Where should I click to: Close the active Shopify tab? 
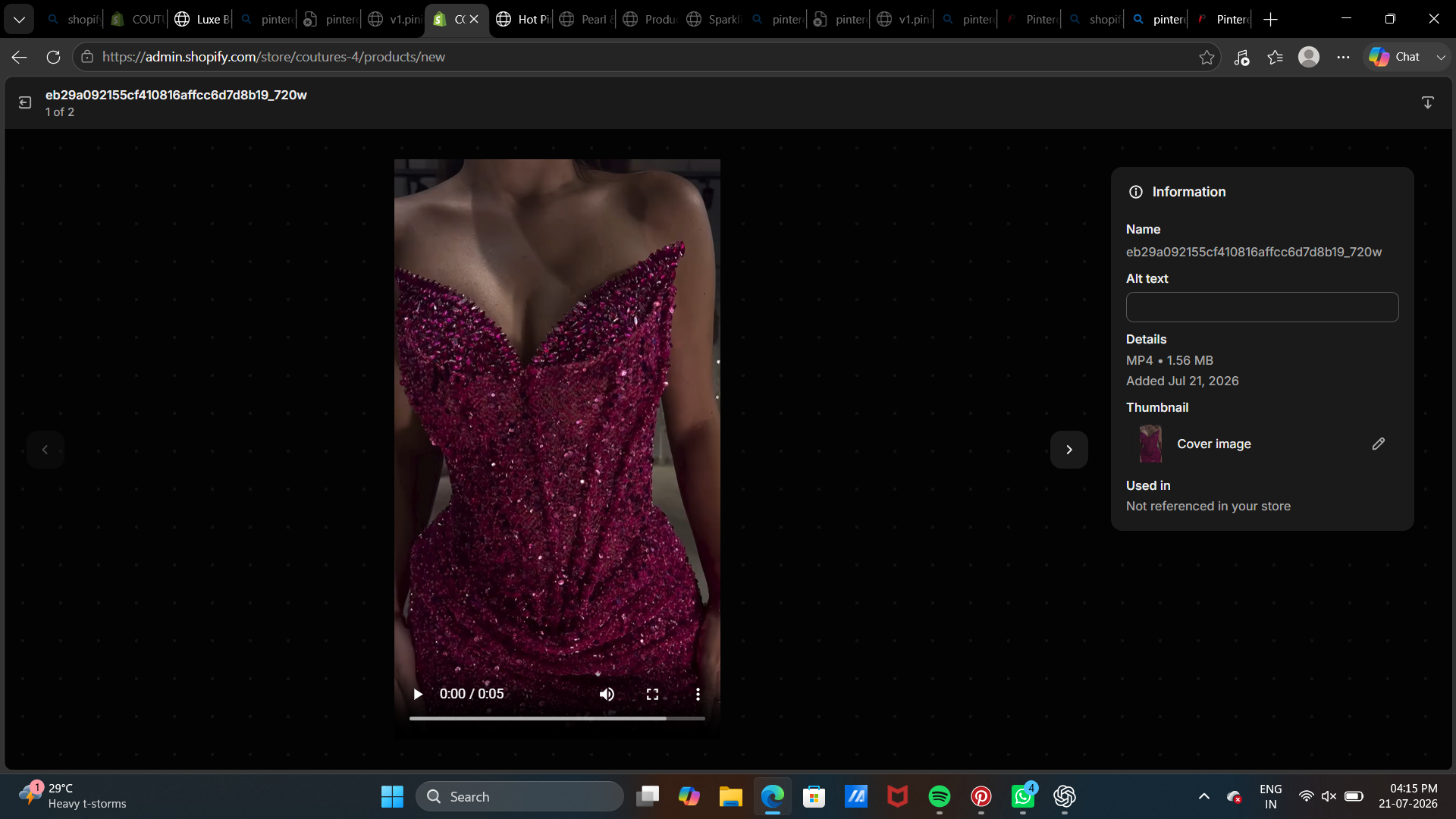click(474, 19)
